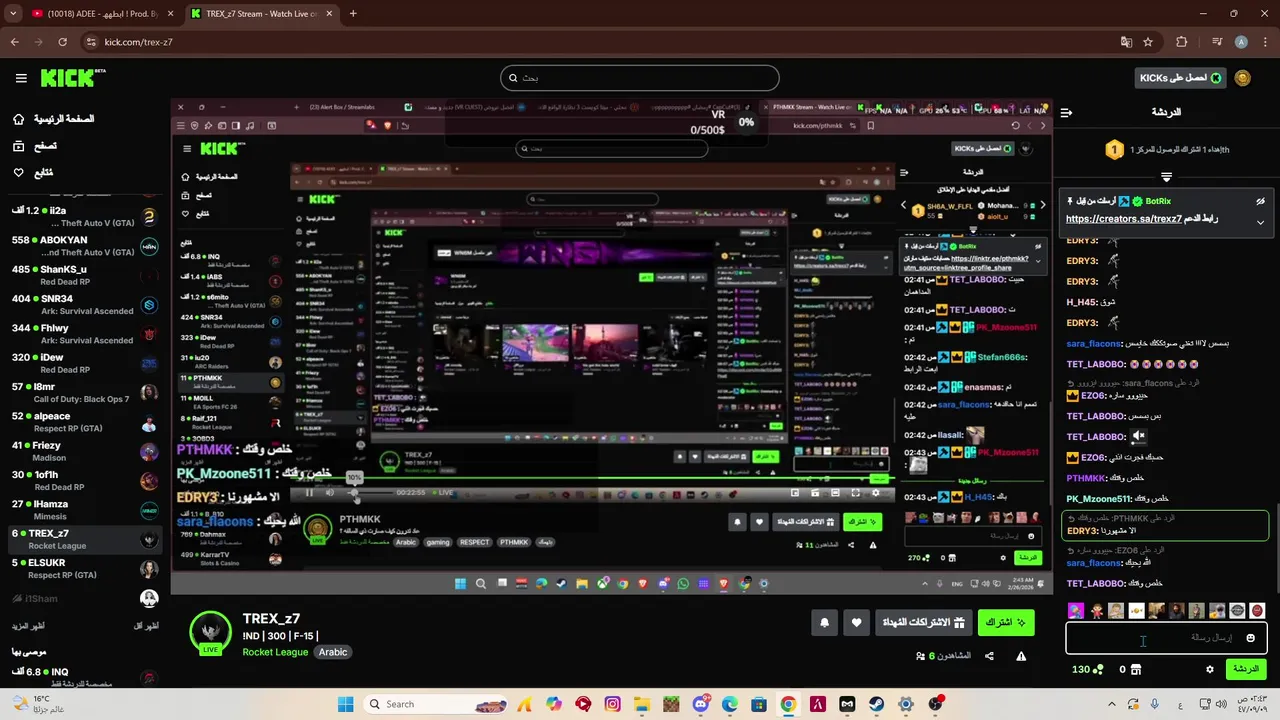The height and width of the screenshot is (720, 1280).
Task: Open a new browser tab
Action: coord(353,14)
